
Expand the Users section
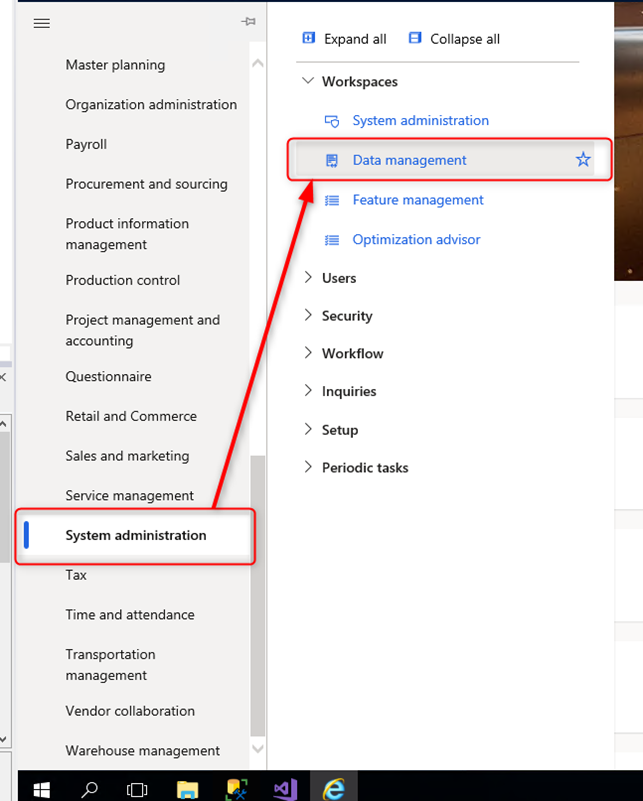[308, 278]
